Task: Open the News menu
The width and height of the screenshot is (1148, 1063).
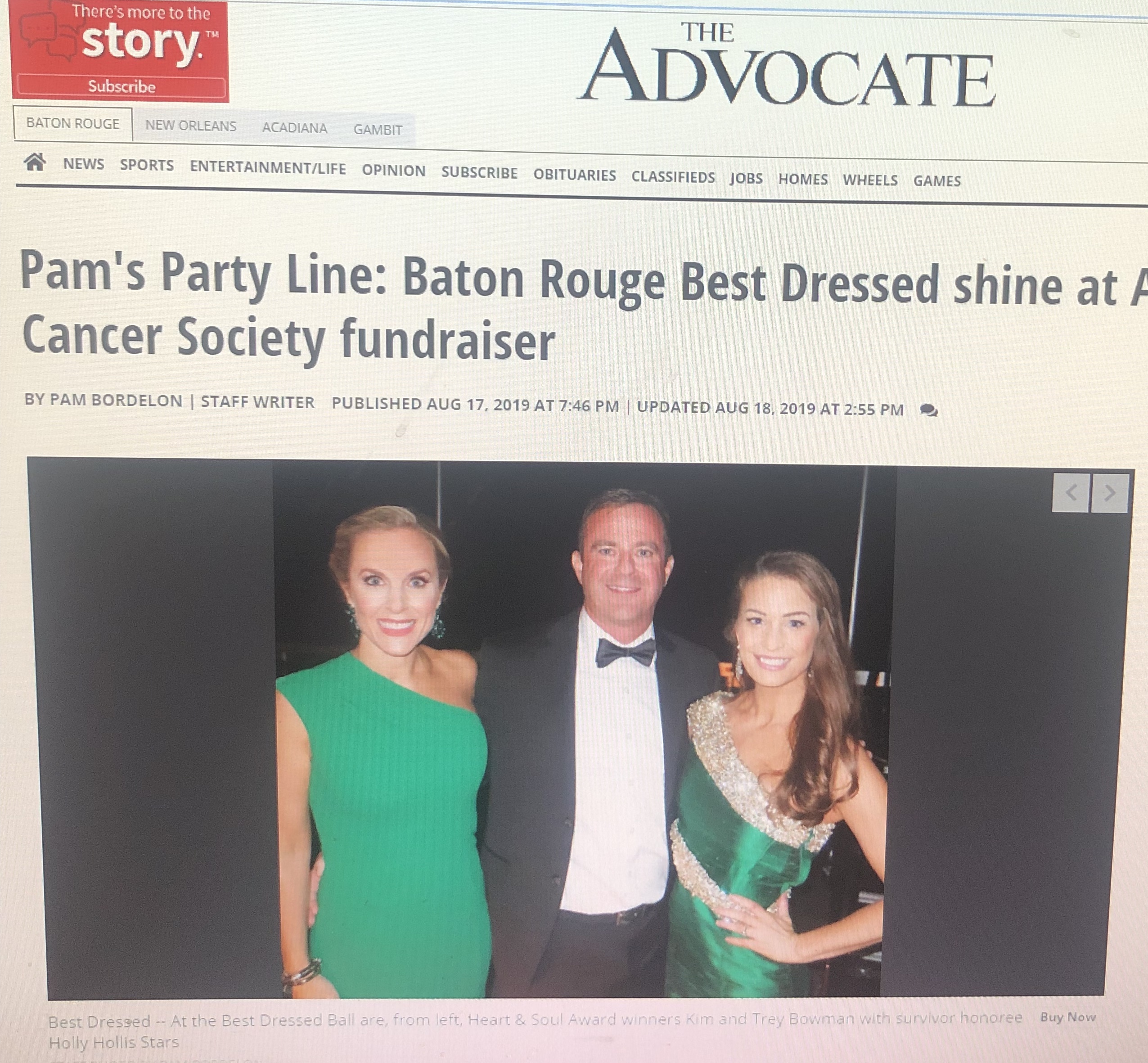Action: (x=84, y=164)
